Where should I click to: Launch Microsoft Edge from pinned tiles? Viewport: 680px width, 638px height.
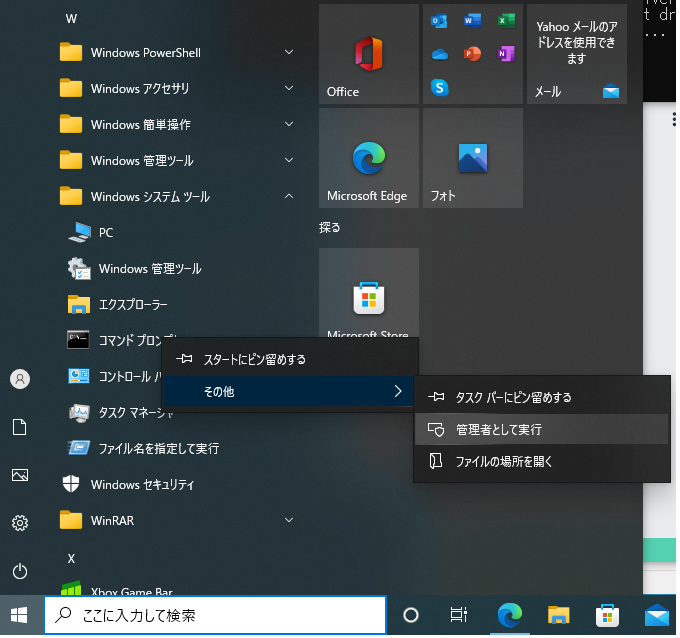point(368,158)
